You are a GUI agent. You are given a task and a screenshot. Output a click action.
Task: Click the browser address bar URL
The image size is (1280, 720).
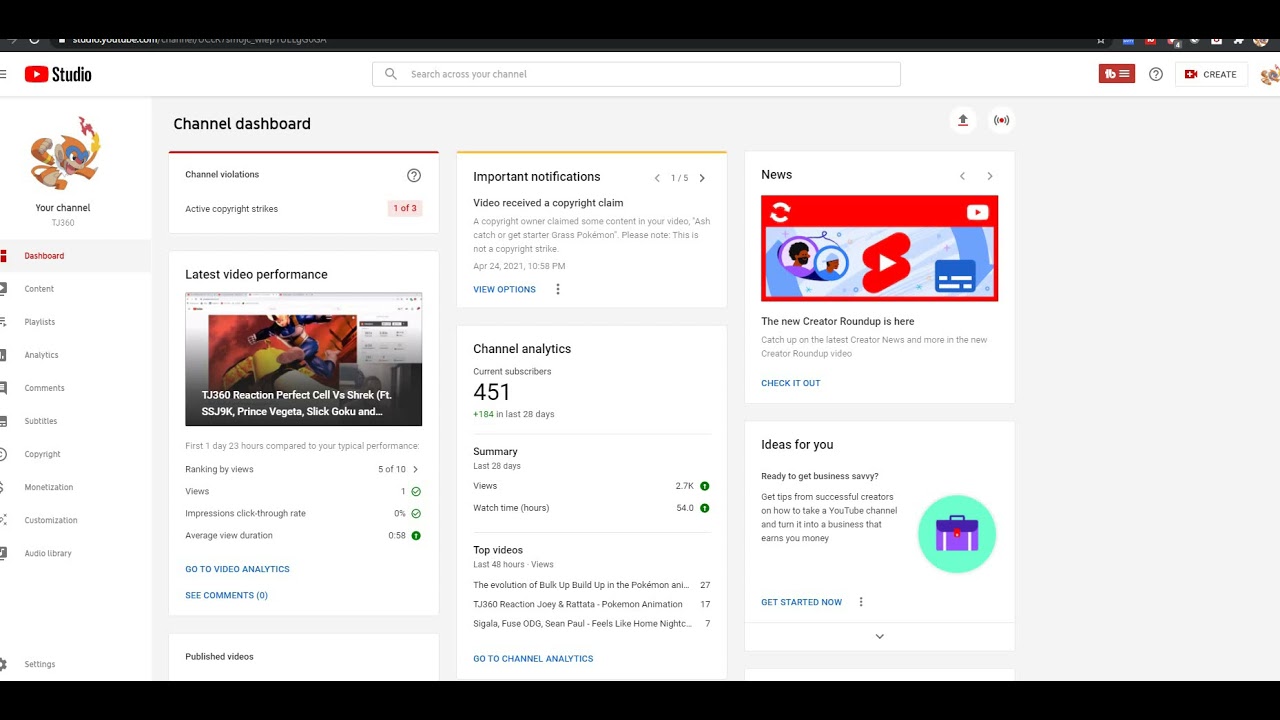200,40
